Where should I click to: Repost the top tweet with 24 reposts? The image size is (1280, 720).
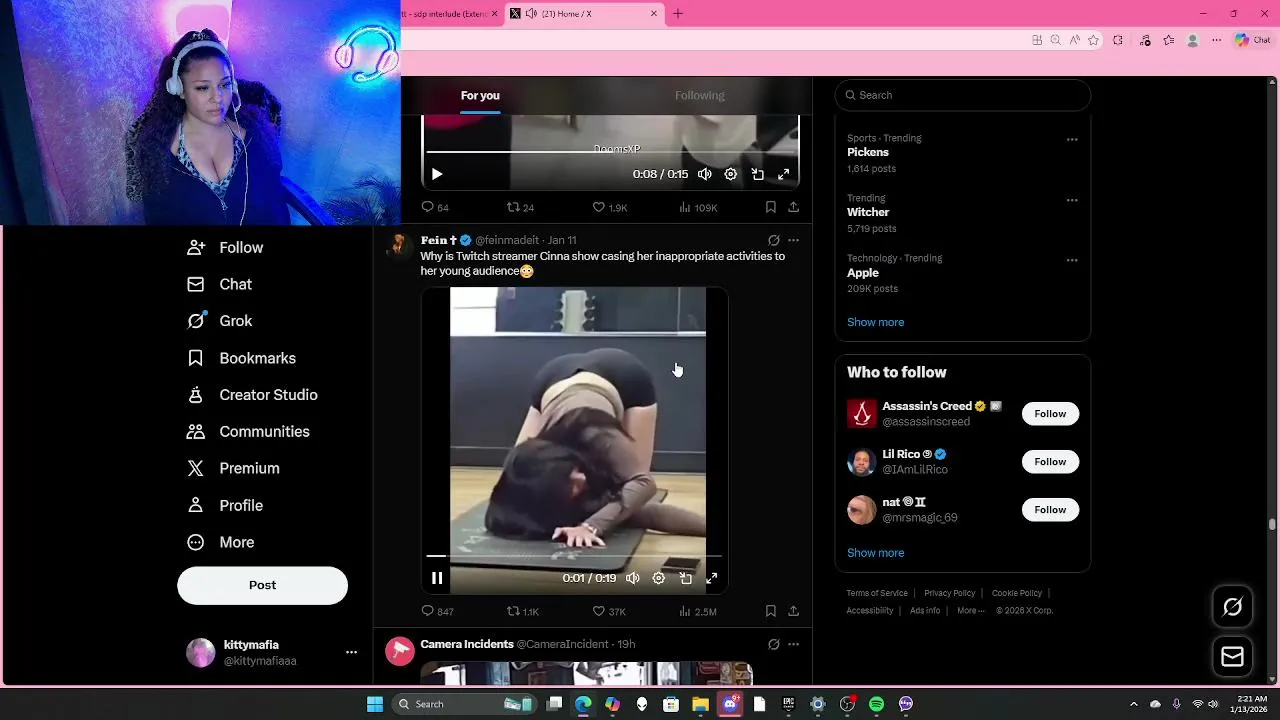(521, 207)
